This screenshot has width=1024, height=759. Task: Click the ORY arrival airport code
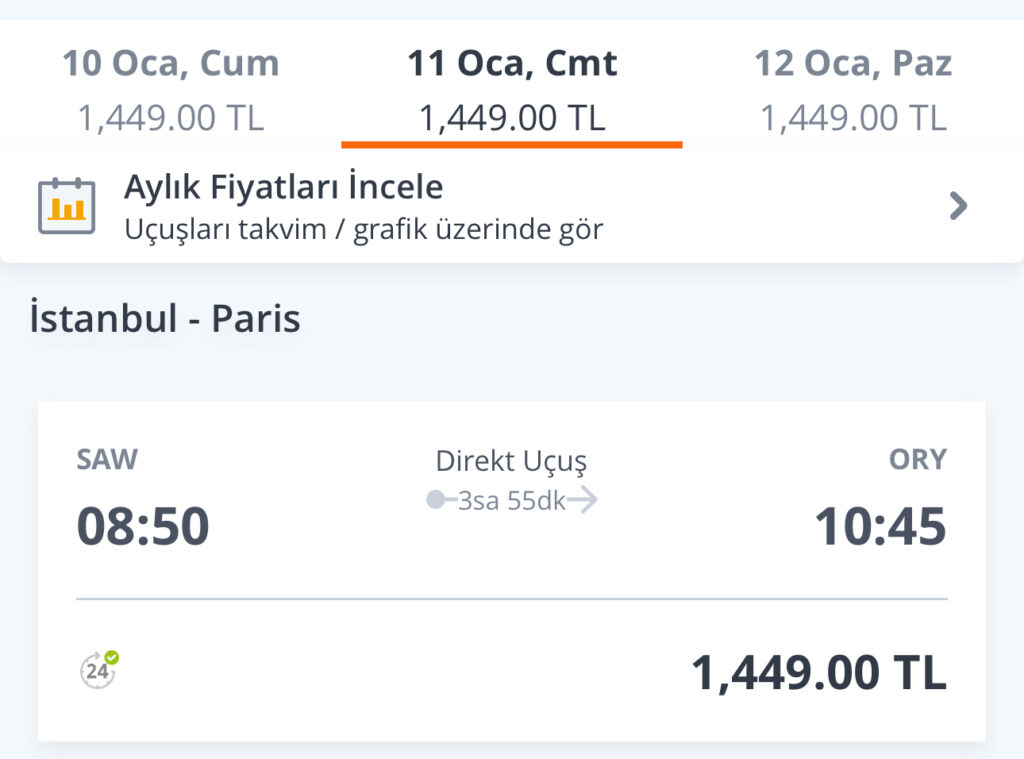(x=917, y=459)
